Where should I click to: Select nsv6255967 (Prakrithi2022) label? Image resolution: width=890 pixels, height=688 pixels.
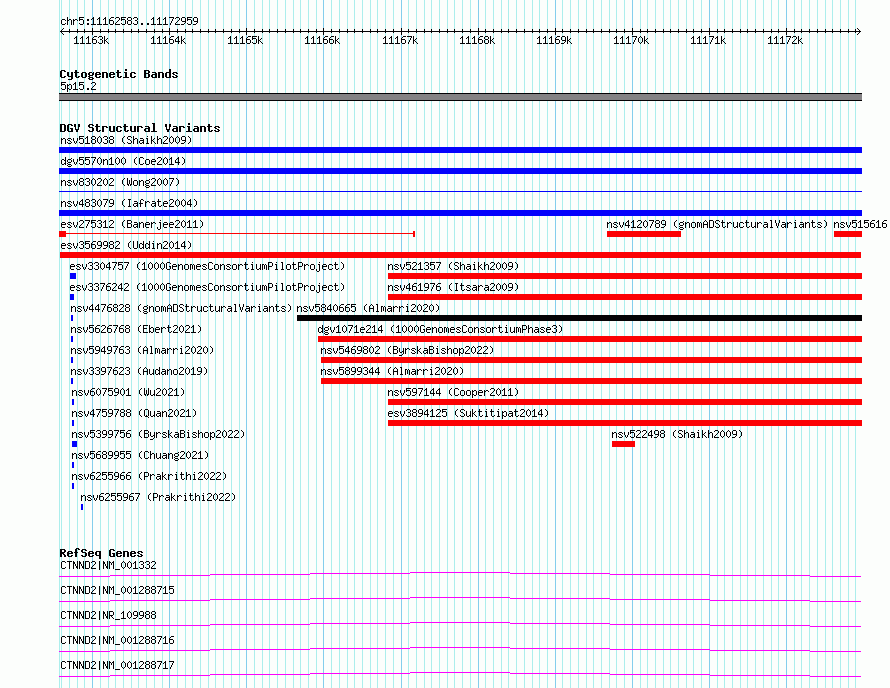point(158,497)
